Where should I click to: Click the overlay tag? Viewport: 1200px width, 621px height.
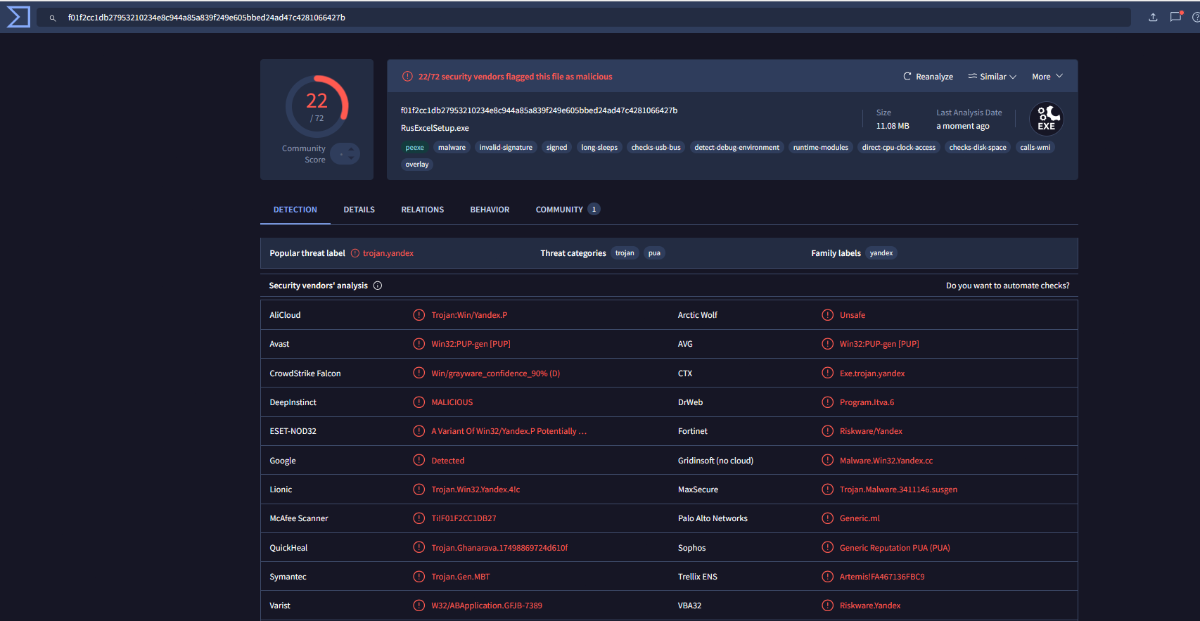417,164
